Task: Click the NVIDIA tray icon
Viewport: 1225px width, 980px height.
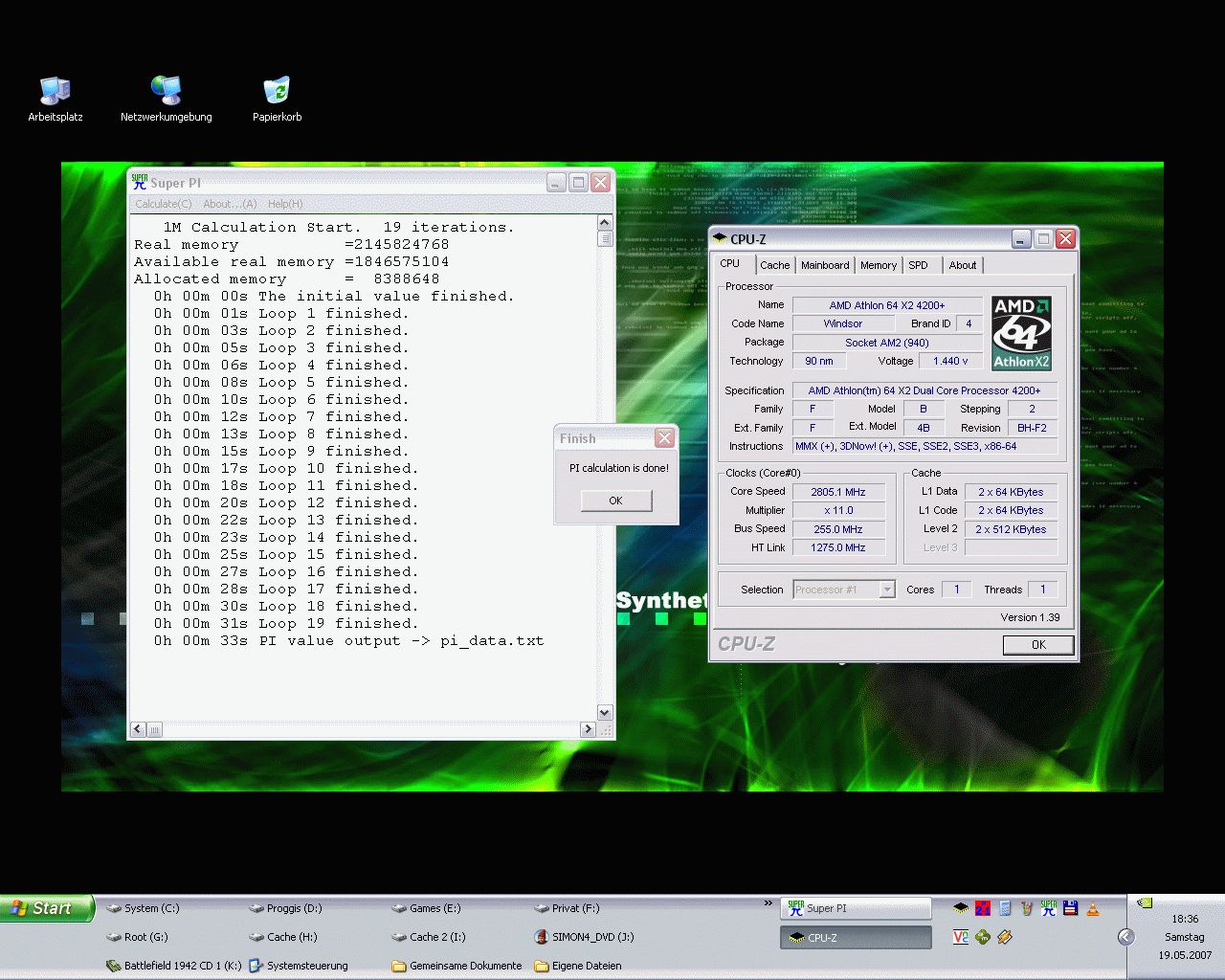Action: [1145, 902]
